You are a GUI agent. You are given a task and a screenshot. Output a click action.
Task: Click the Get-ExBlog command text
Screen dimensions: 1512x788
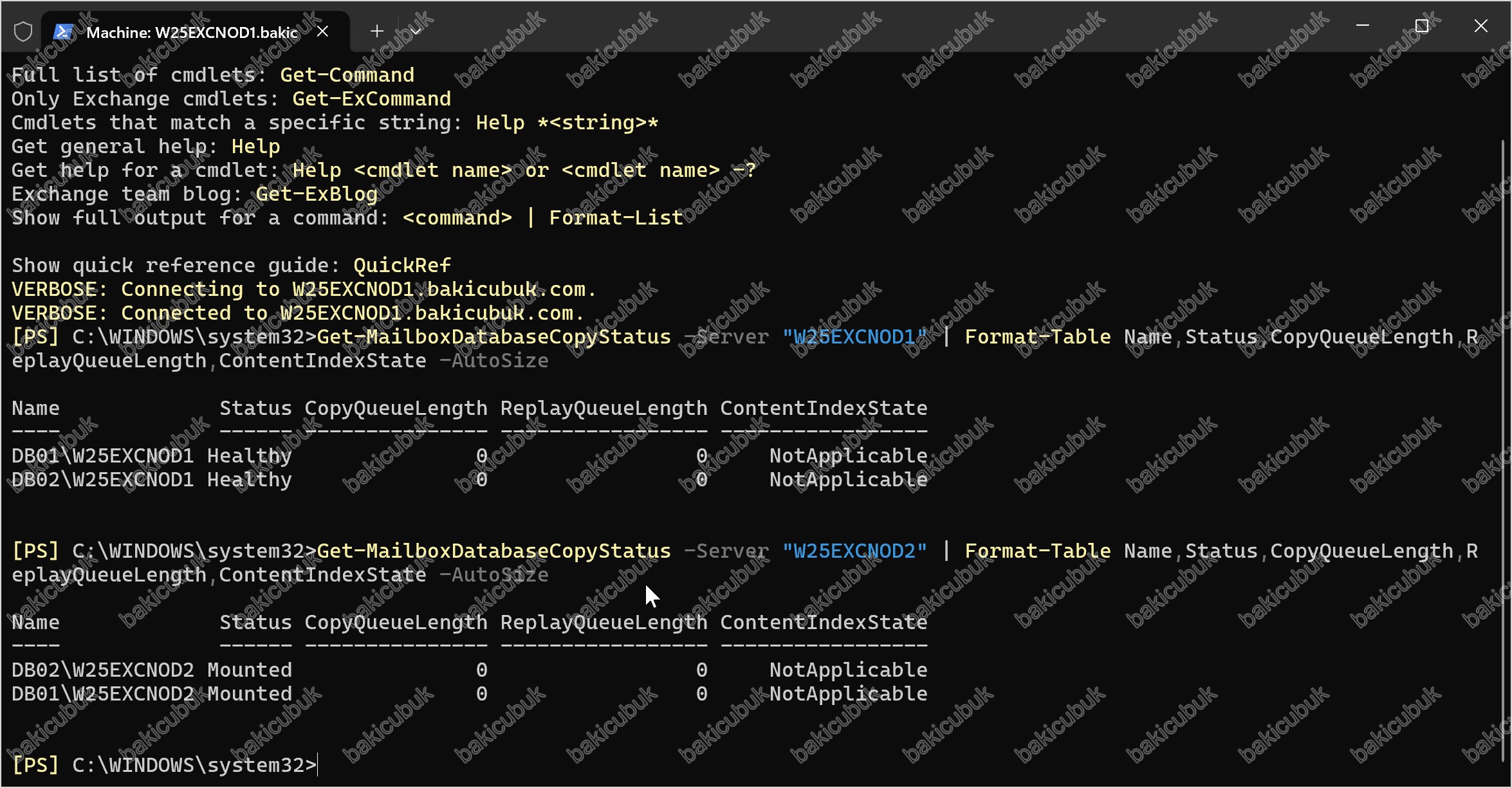tap(317, 194)
